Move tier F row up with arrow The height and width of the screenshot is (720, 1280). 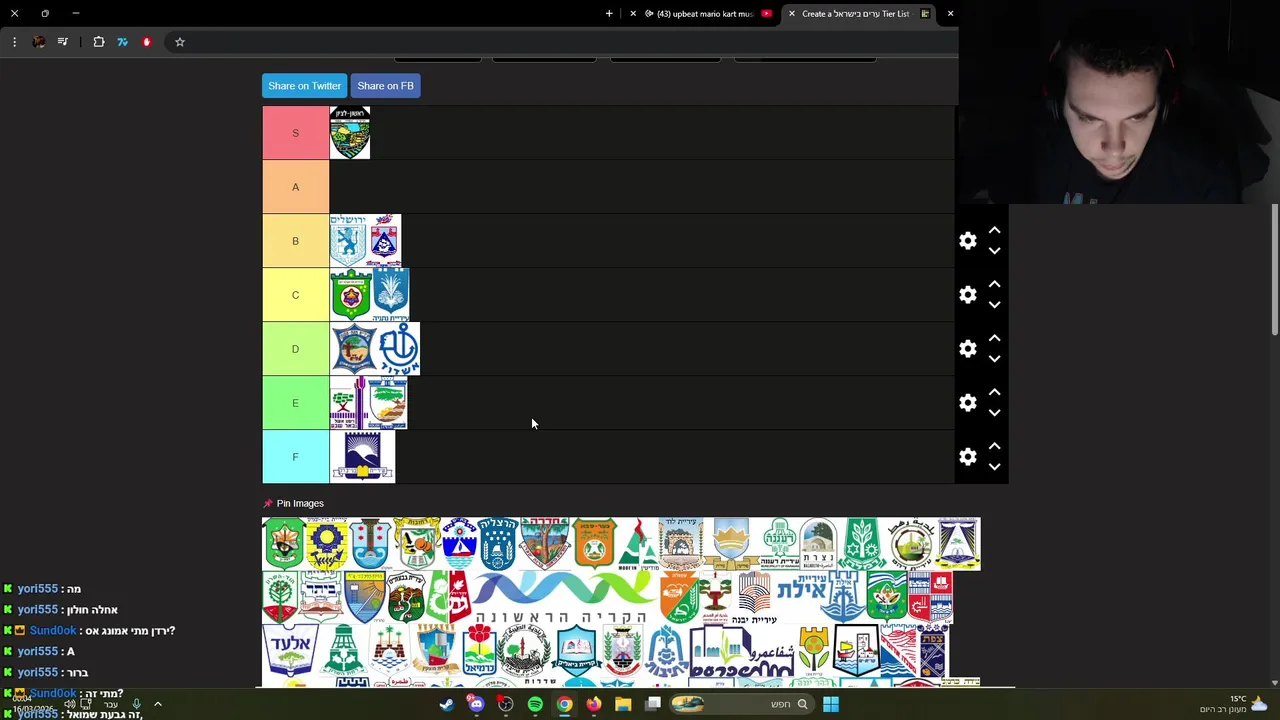[994, 446]
